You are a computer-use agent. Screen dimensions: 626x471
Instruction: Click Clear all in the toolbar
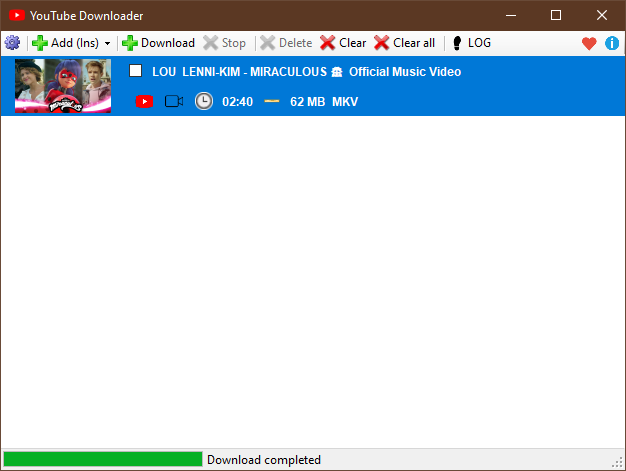[x=404, y=43]
